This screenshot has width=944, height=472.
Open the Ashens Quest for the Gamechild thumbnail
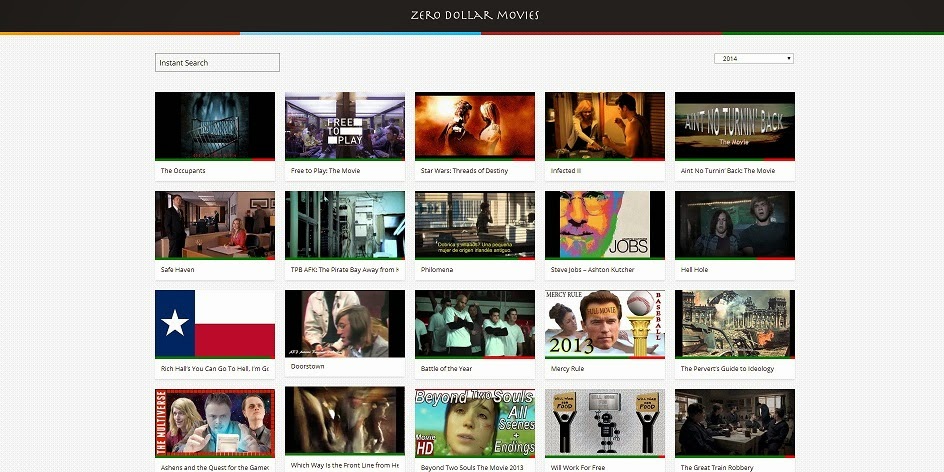coord(215,423)
